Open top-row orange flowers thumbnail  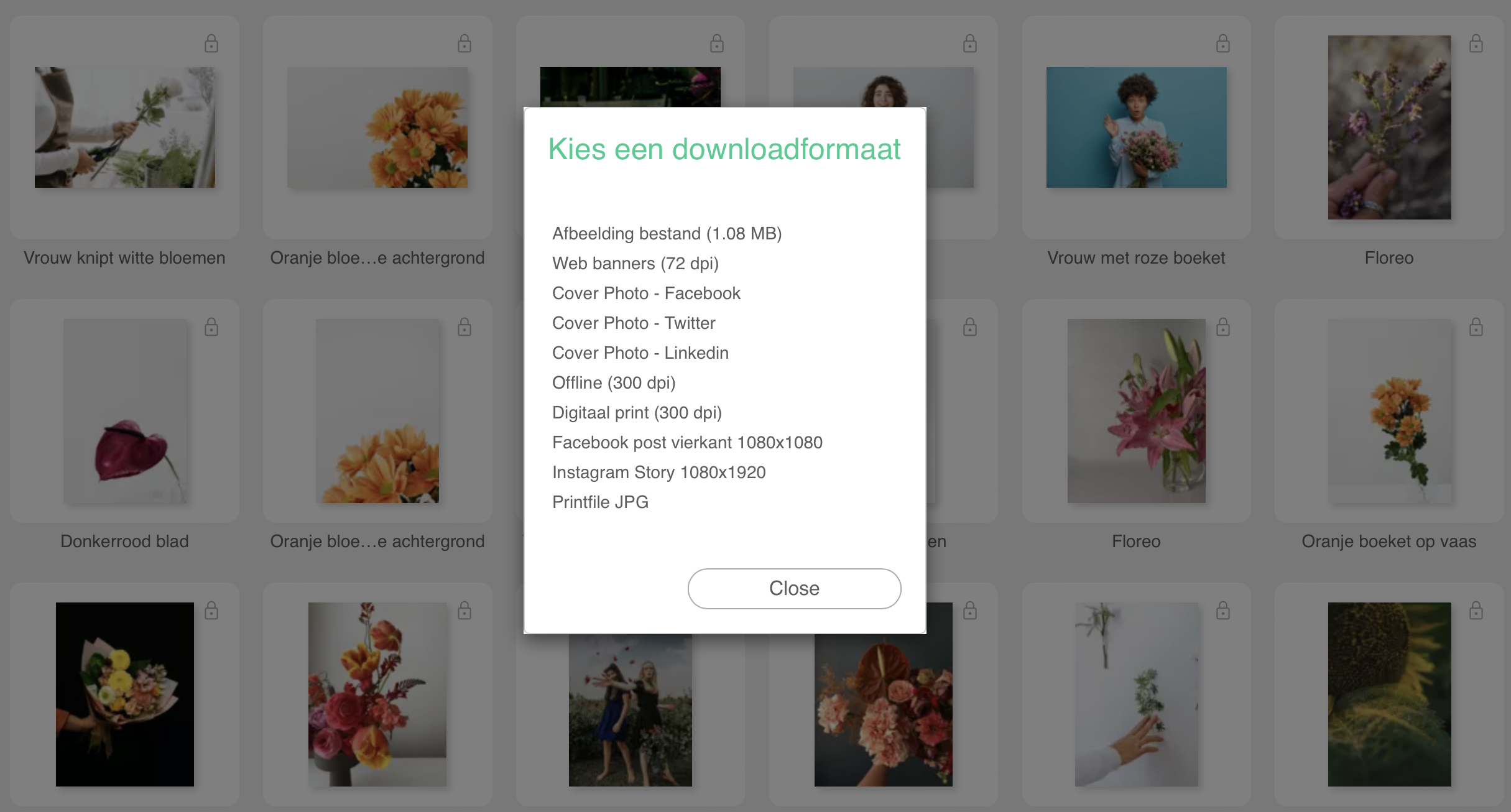pos(377,127)
